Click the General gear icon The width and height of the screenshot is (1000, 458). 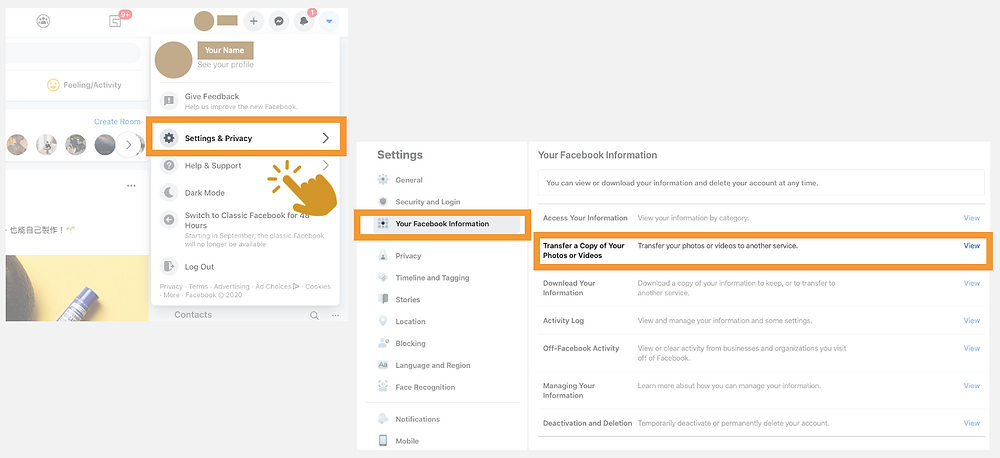tap(383, 180)
